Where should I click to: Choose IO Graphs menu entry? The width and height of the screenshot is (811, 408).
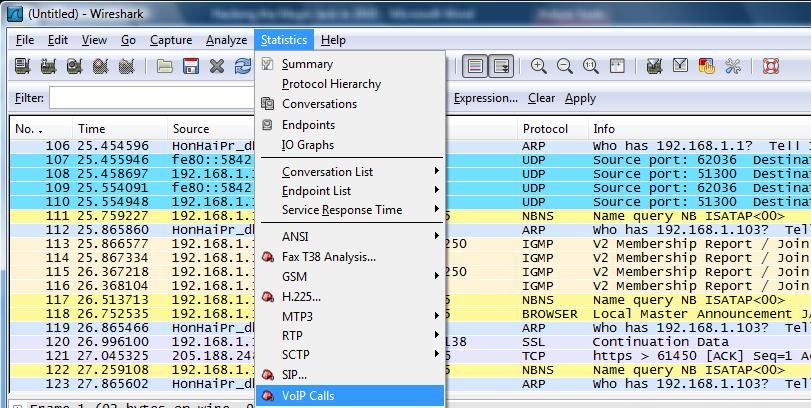tap(350, 145)
